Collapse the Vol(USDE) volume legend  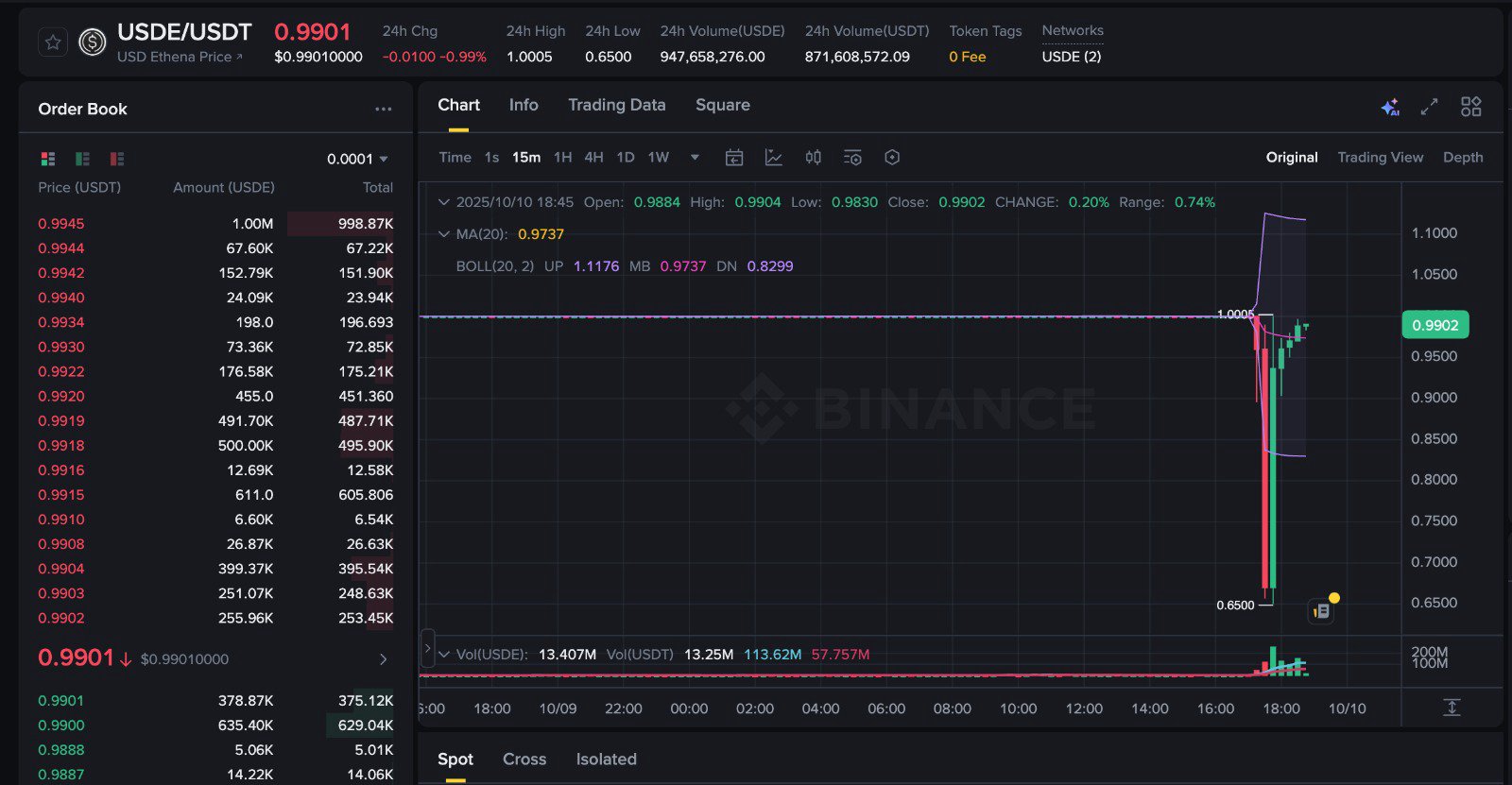[443, 654]
